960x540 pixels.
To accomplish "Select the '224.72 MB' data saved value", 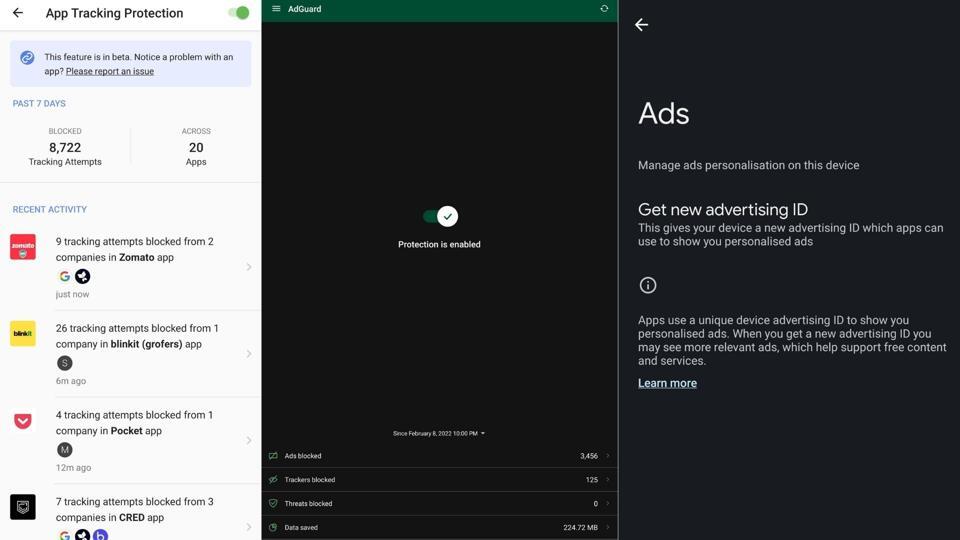I will click(x=580, y=527).
